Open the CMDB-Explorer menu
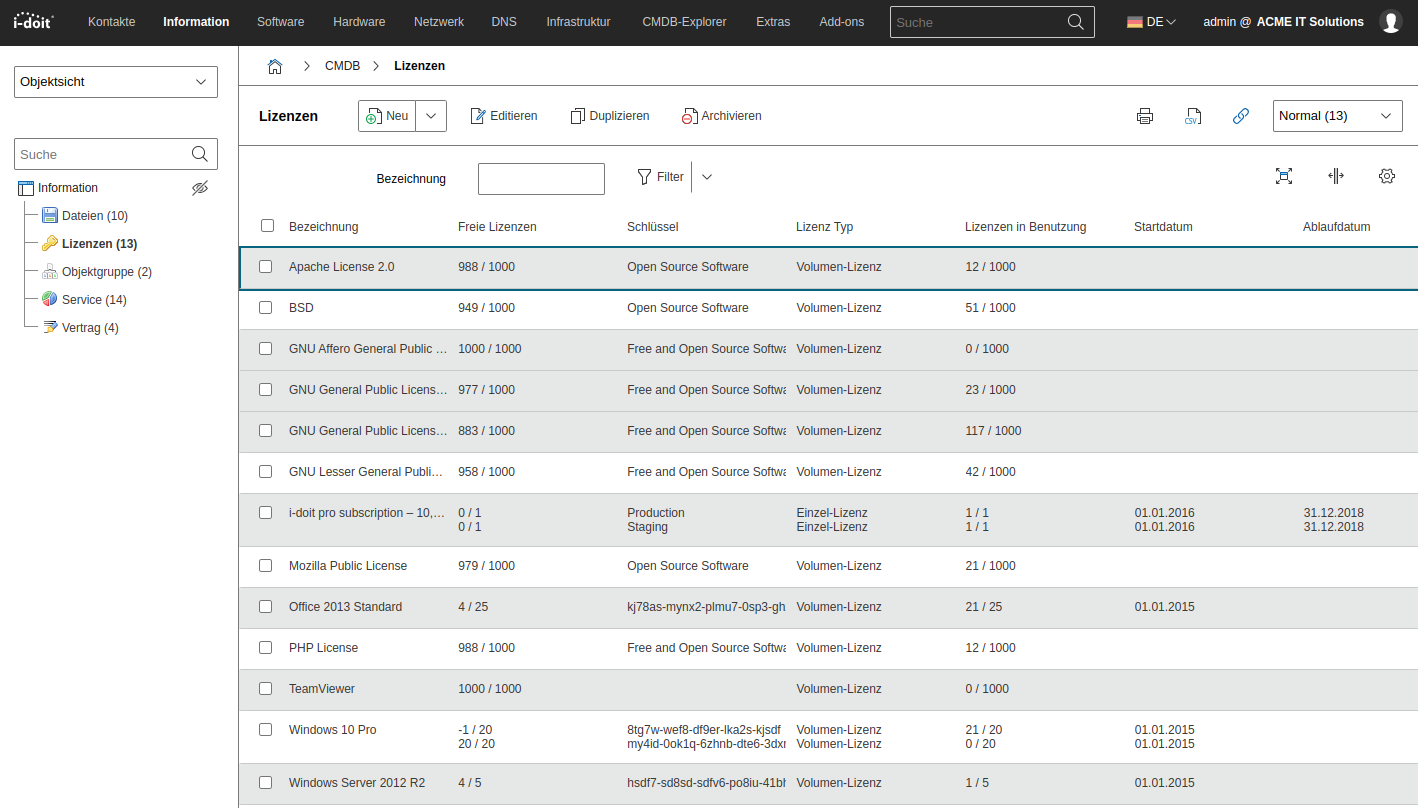 click(684, 21)
